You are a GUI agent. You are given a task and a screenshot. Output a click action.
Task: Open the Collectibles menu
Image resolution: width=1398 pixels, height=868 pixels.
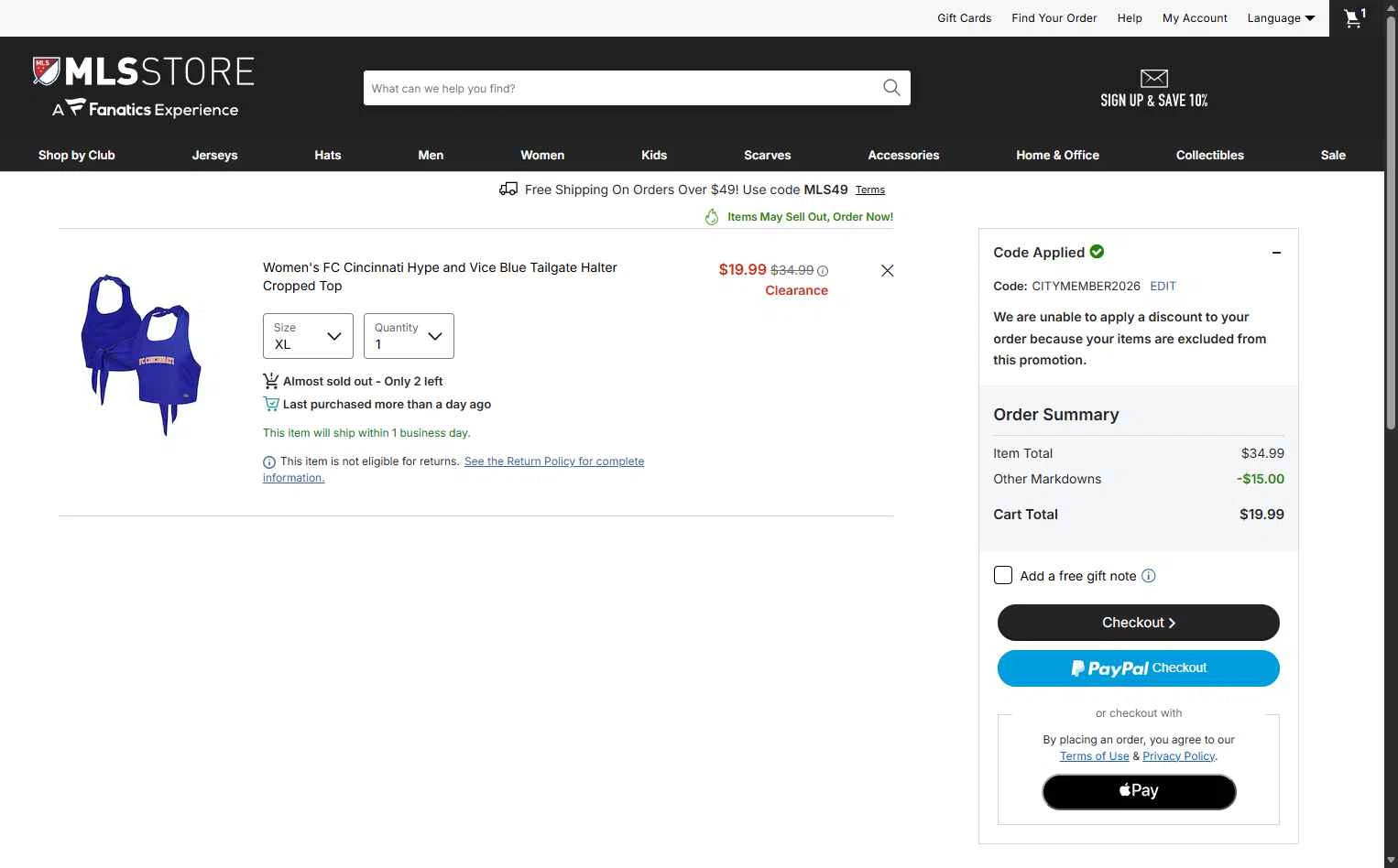pyautogui.click(x=1210, y=155)
